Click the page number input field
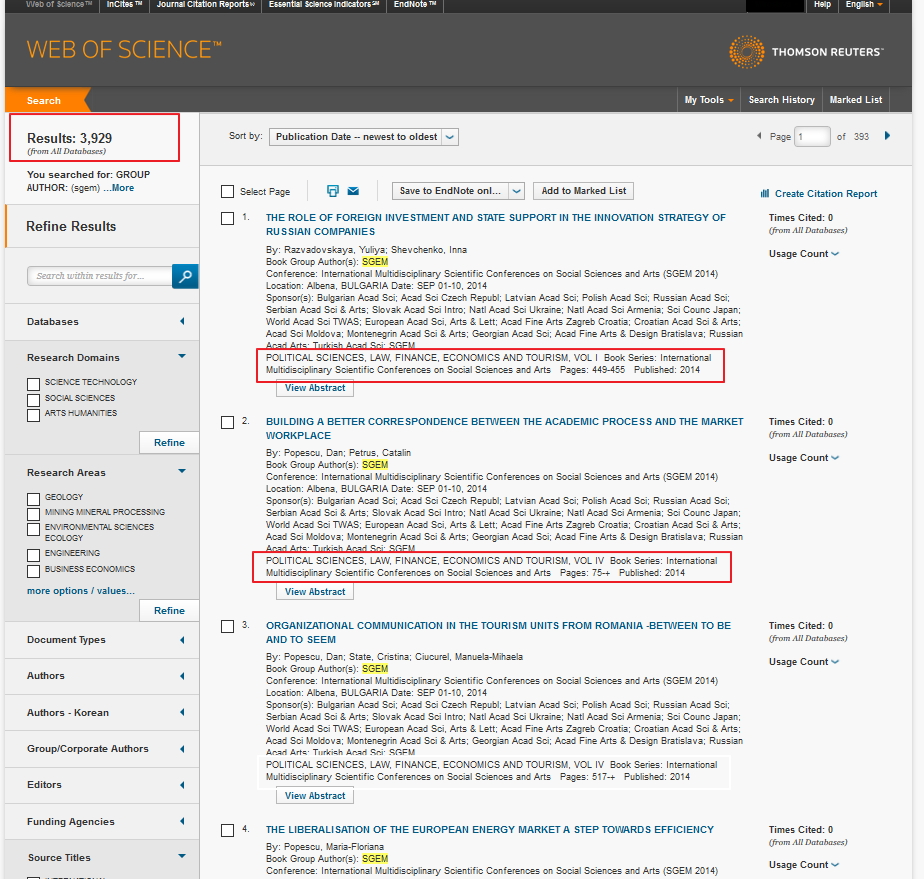The height and width of the screenshot is (879, 924). (x=812, y=137)
